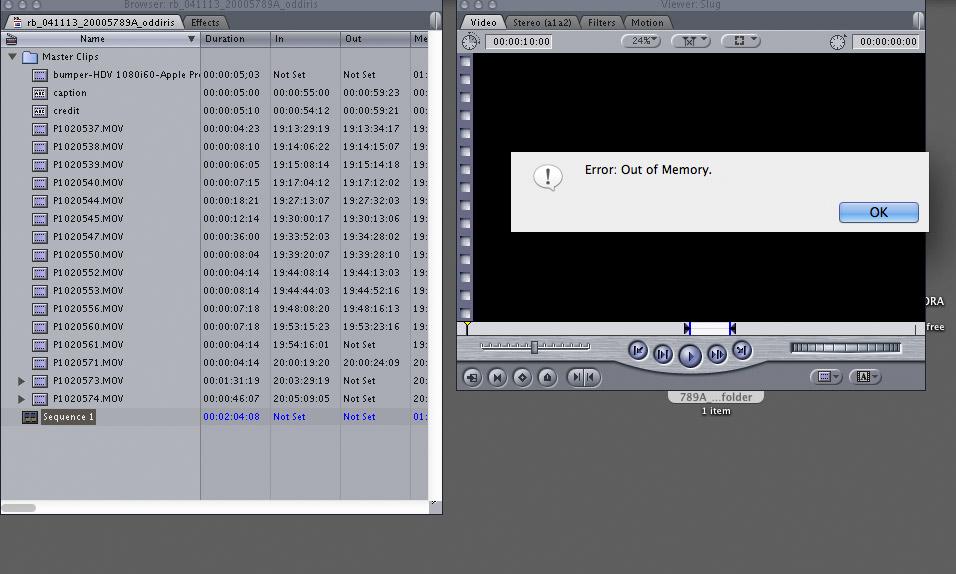
Task: Click the Go to Previous Edit button
Action: (637, 351)
